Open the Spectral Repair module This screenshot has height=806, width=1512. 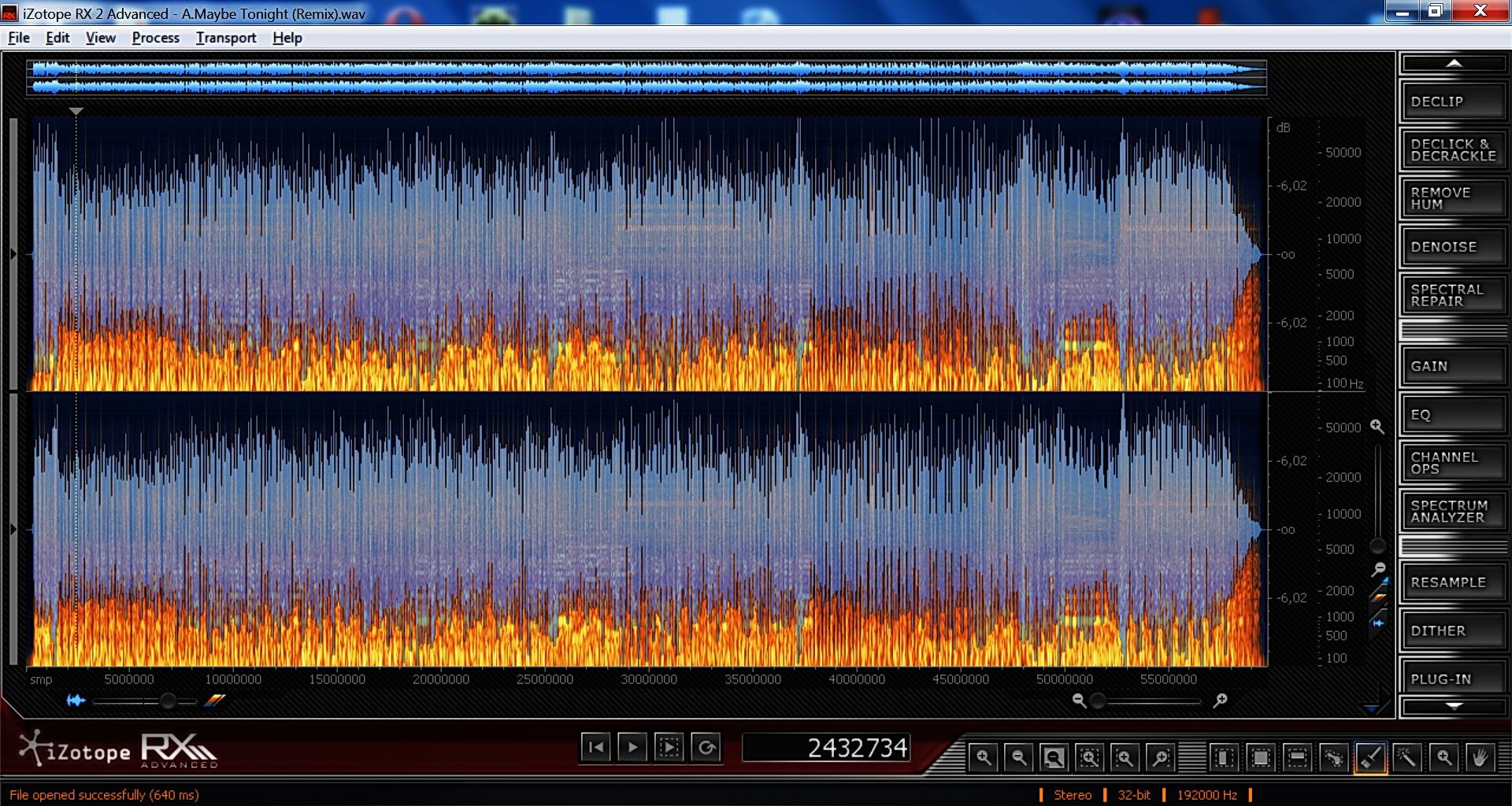(x=1452, y=295)
